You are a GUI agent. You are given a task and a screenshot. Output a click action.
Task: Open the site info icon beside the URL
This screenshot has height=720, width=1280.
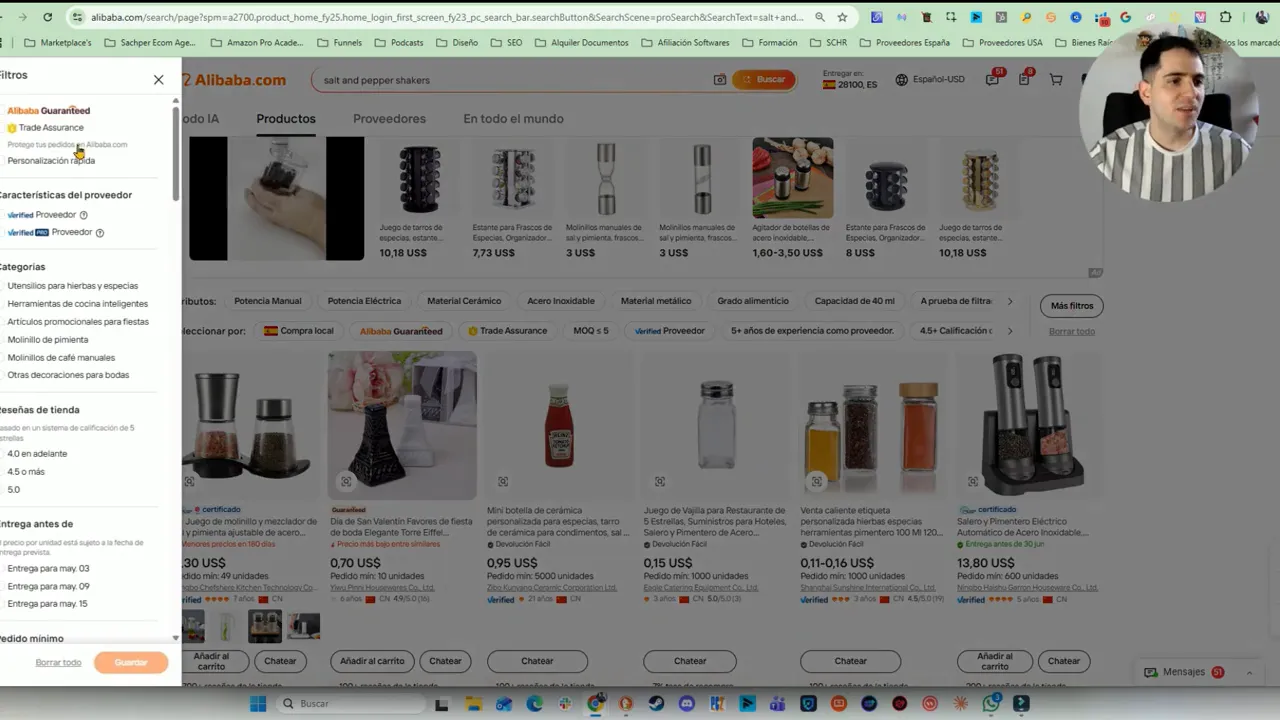tap(77, 17)
